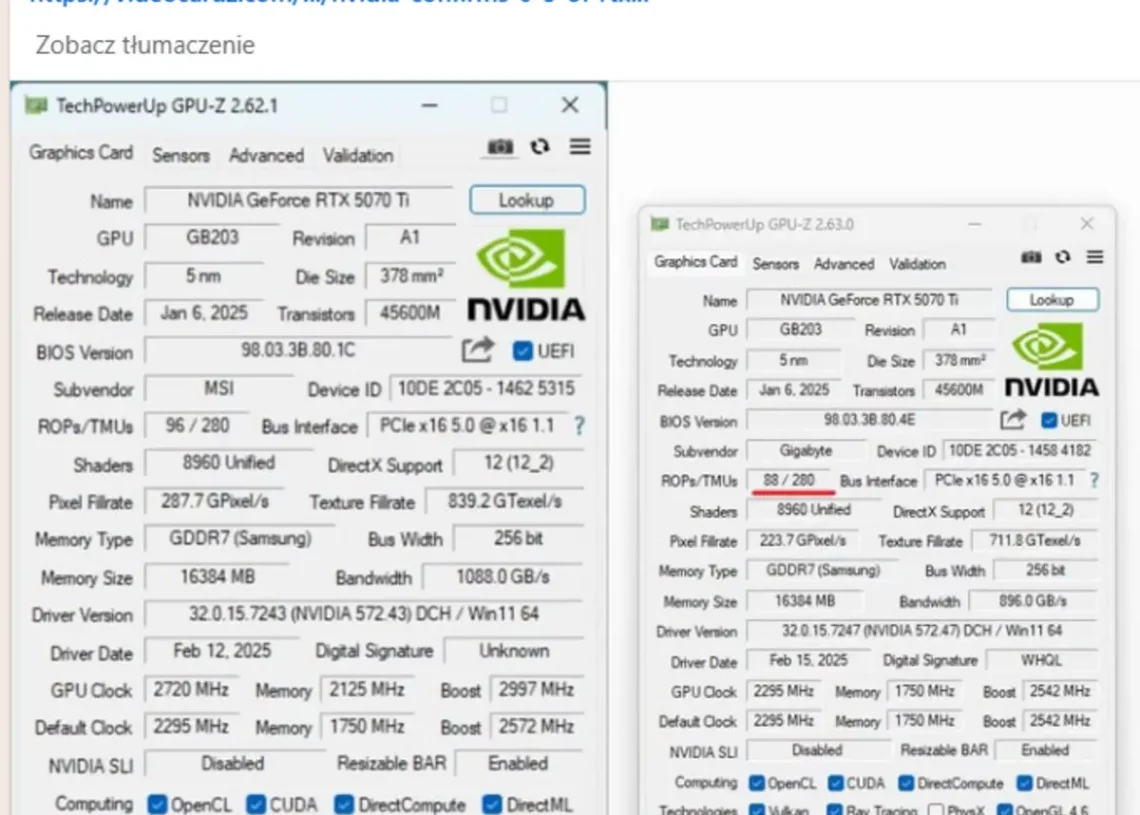Click the BIOS share icon in GPU-Z 2.63.0

(1013, 419)
